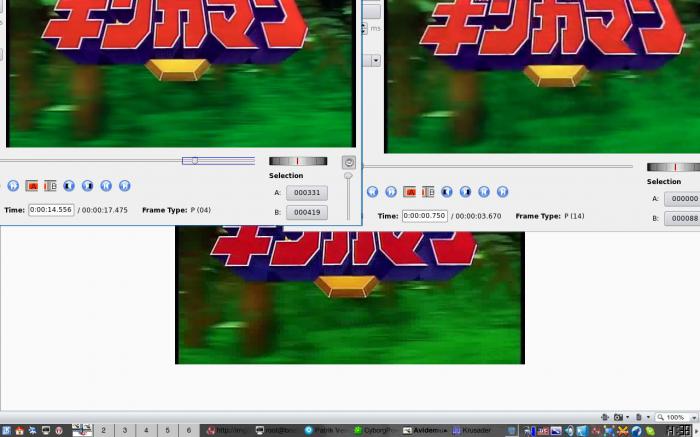
Task: Go to next keyframe in left Avidemux window
Action: click(x=13, y=186)
